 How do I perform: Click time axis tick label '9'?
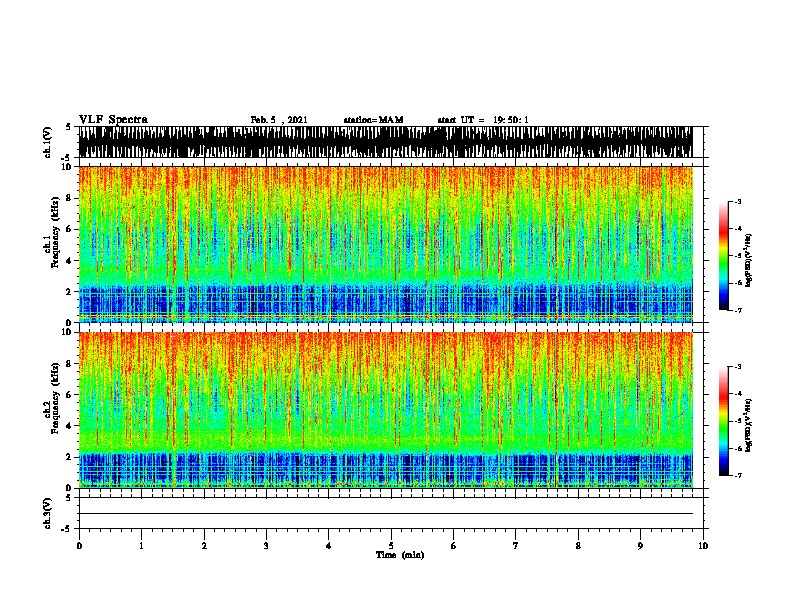click(x=640, y=546)
